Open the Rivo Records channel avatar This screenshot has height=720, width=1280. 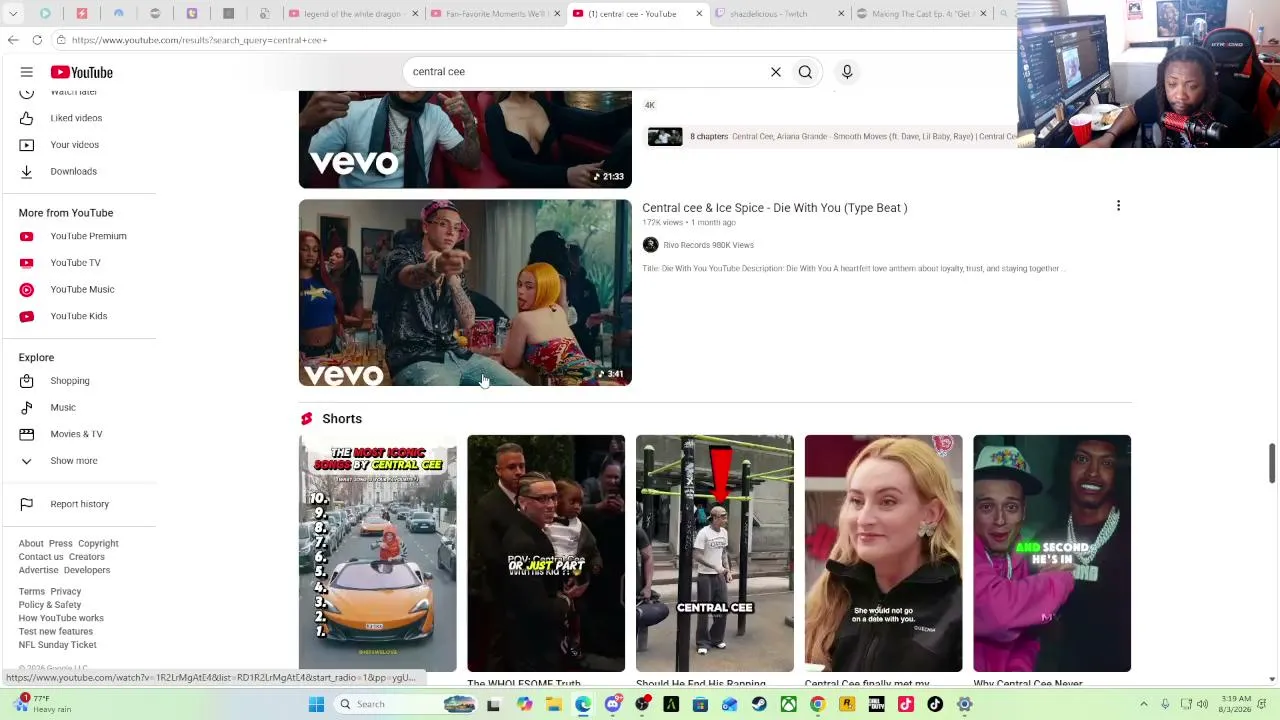(650, 245)
